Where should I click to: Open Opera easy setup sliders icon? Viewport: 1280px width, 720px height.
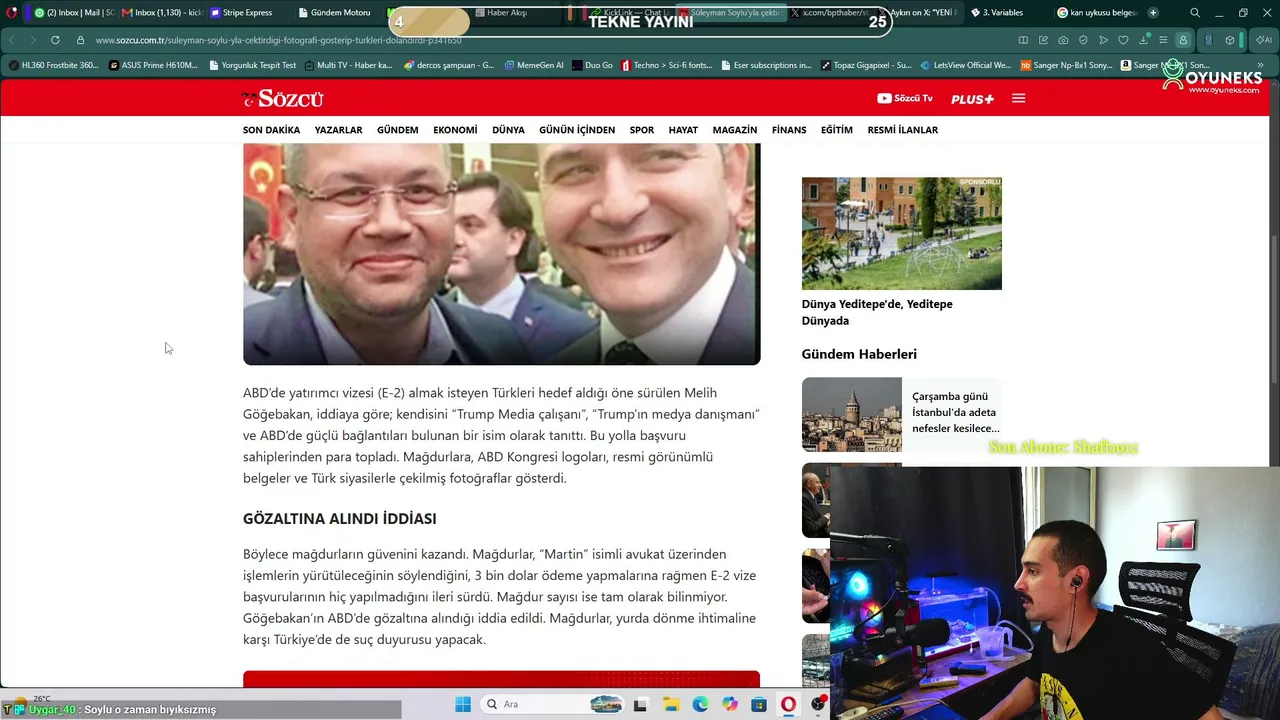click(1163, 40)
